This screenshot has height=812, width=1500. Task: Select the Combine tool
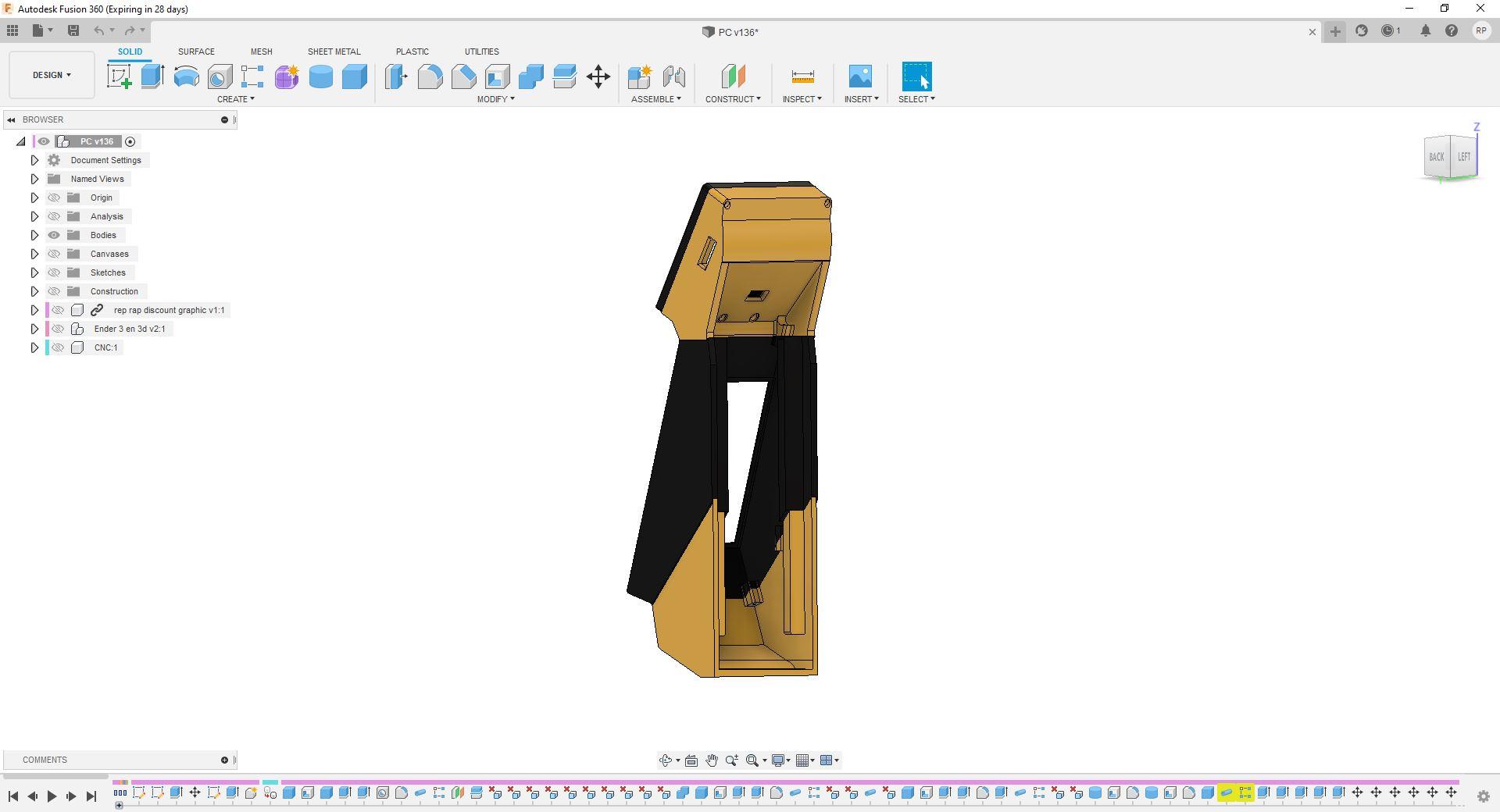tap(531, 77)
